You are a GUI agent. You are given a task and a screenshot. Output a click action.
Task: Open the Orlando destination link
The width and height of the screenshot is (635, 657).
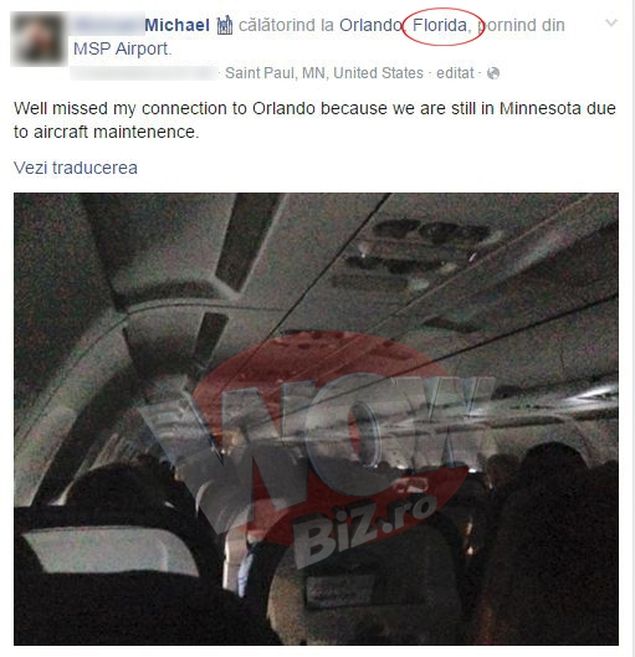[x=370, y=25]
